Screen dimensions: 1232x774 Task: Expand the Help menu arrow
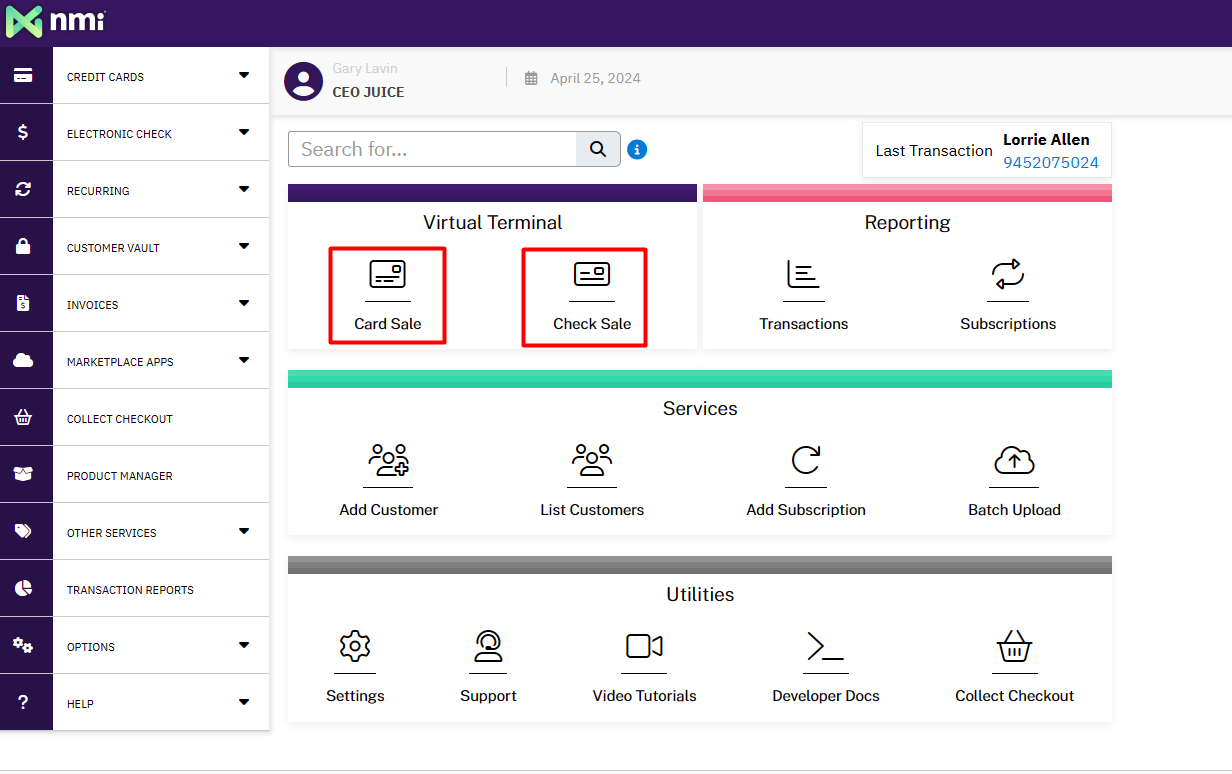point(244,702)
